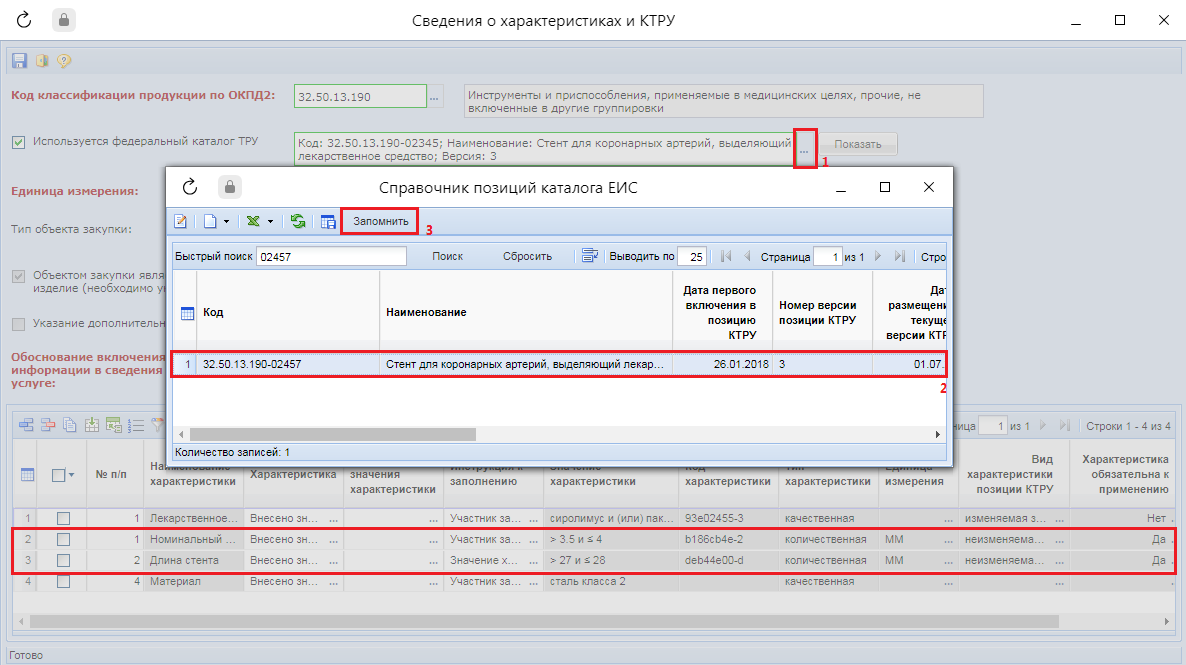1186x665 pixels.
Task: Click the Быстрый поиск input field
Action: click(330, 256)
